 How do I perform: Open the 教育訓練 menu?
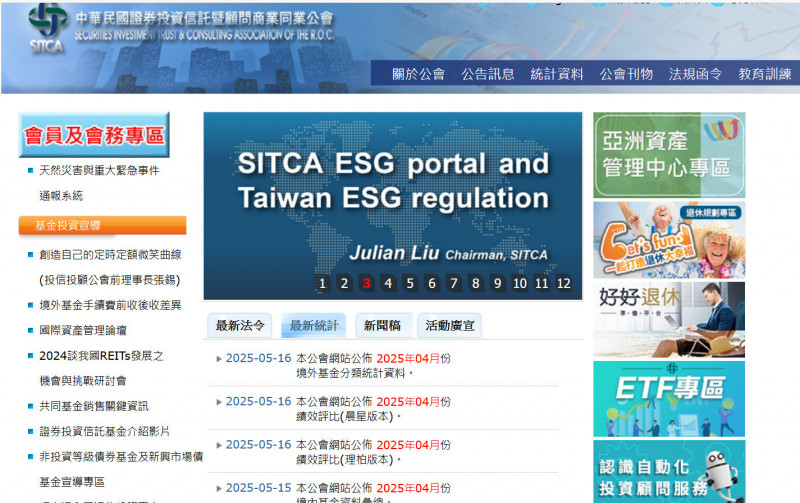pos(765,74)
